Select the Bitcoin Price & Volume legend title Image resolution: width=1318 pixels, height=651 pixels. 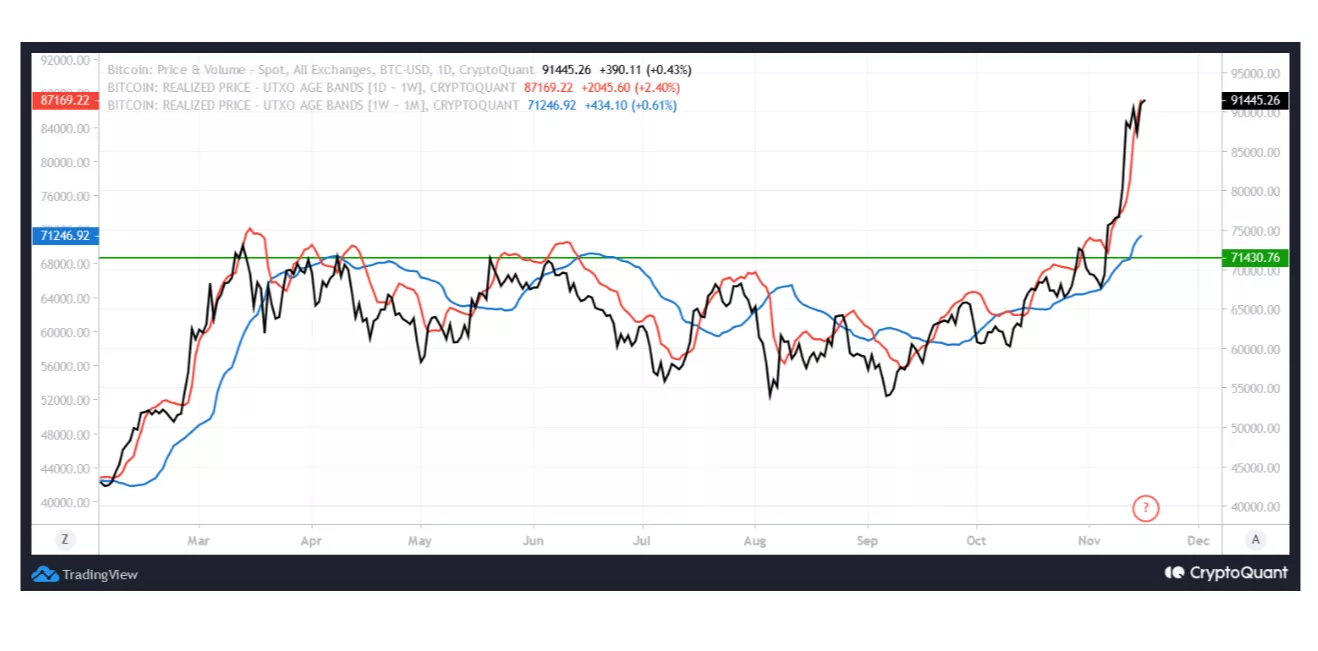point(321,70)
